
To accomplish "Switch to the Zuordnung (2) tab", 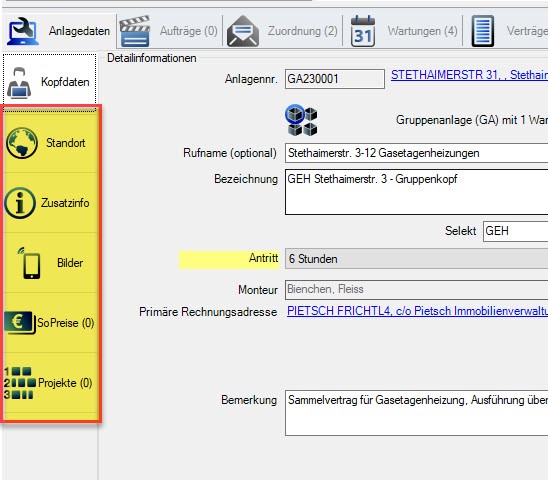I will click(283, 31).
